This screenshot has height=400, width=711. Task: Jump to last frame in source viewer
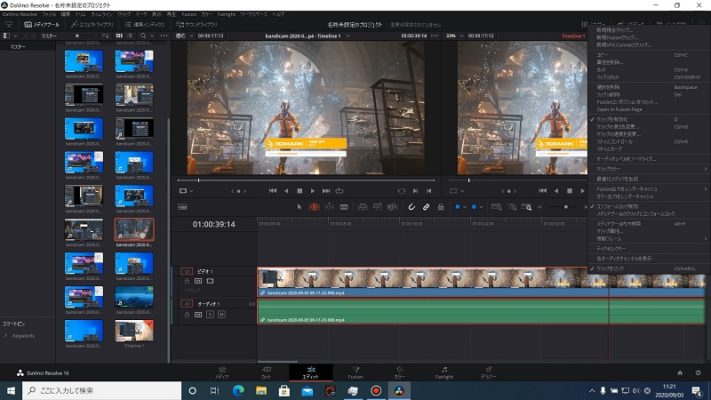pos(326,191)
